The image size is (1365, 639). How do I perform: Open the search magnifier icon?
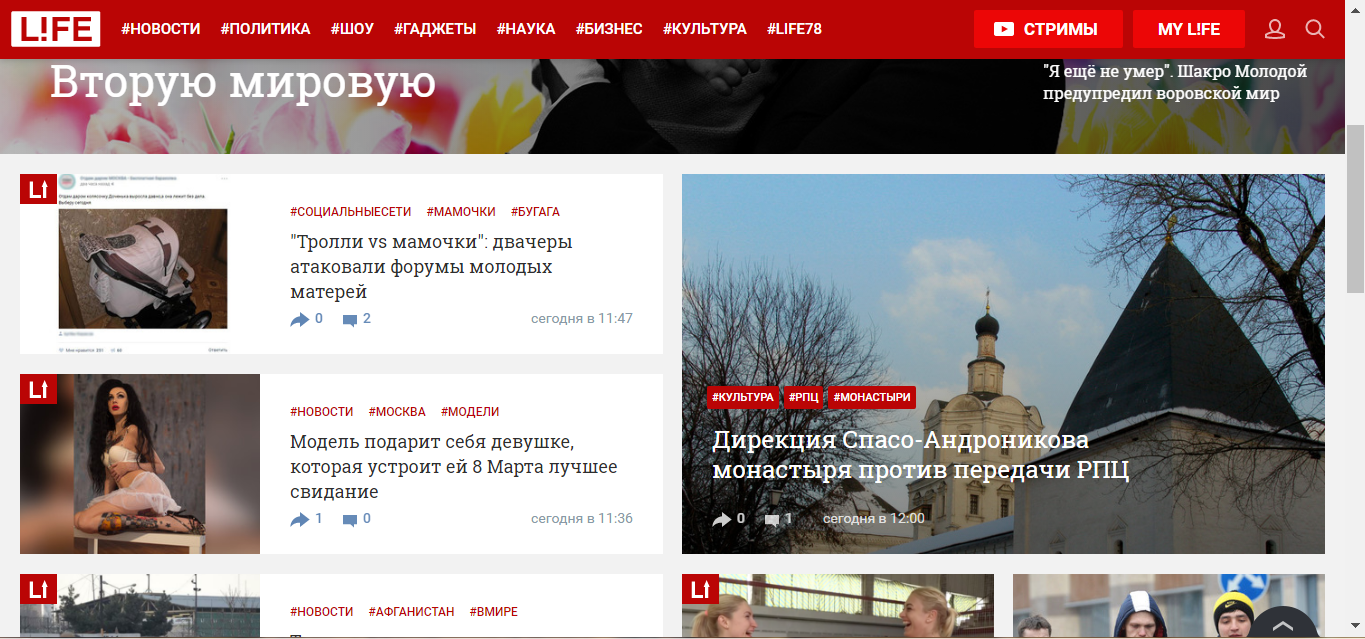[x=1315, y=29]
